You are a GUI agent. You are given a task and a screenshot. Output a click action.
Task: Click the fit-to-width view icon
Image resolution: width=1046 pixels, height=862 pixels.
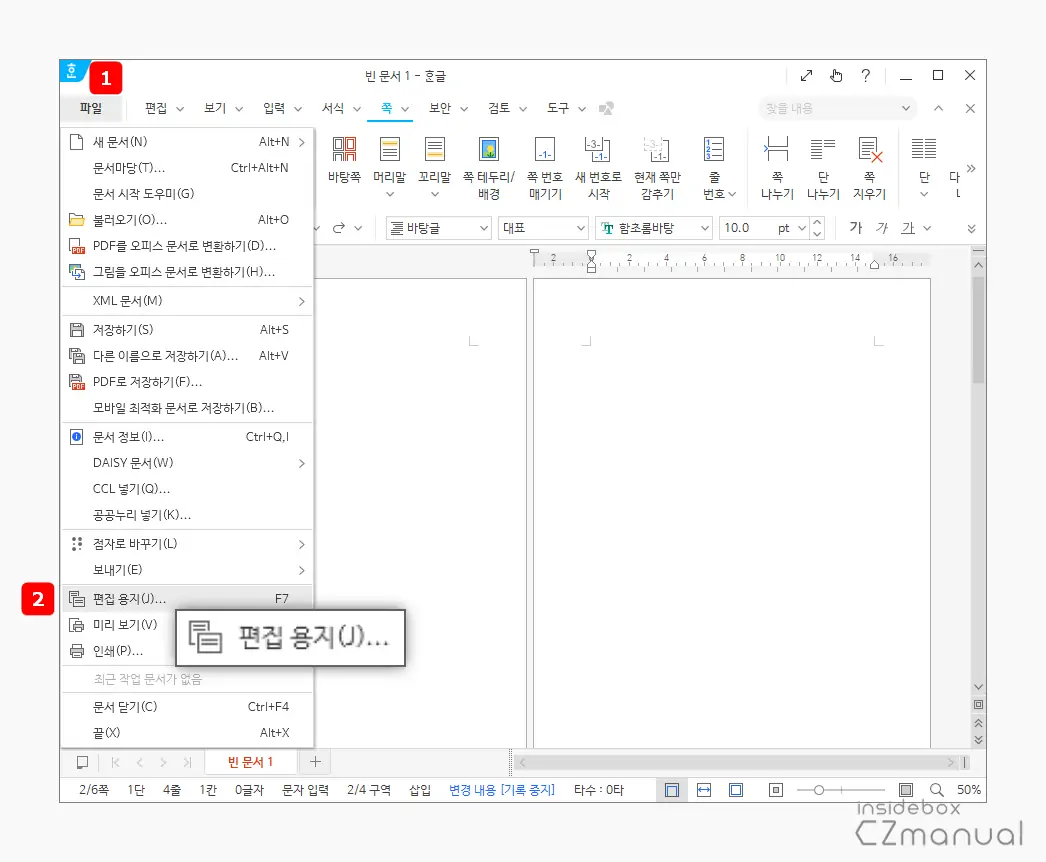pyautogui.click(x=704, y=790)
